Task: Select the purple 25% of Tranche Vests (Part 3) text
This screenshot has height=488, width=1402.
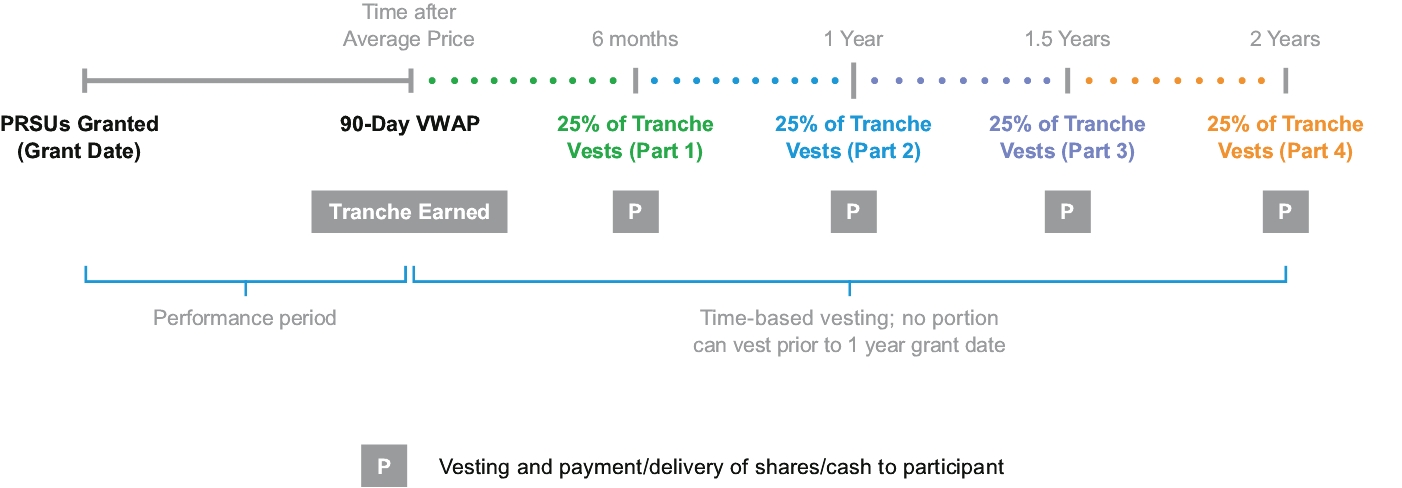Action: [1067, 138]
